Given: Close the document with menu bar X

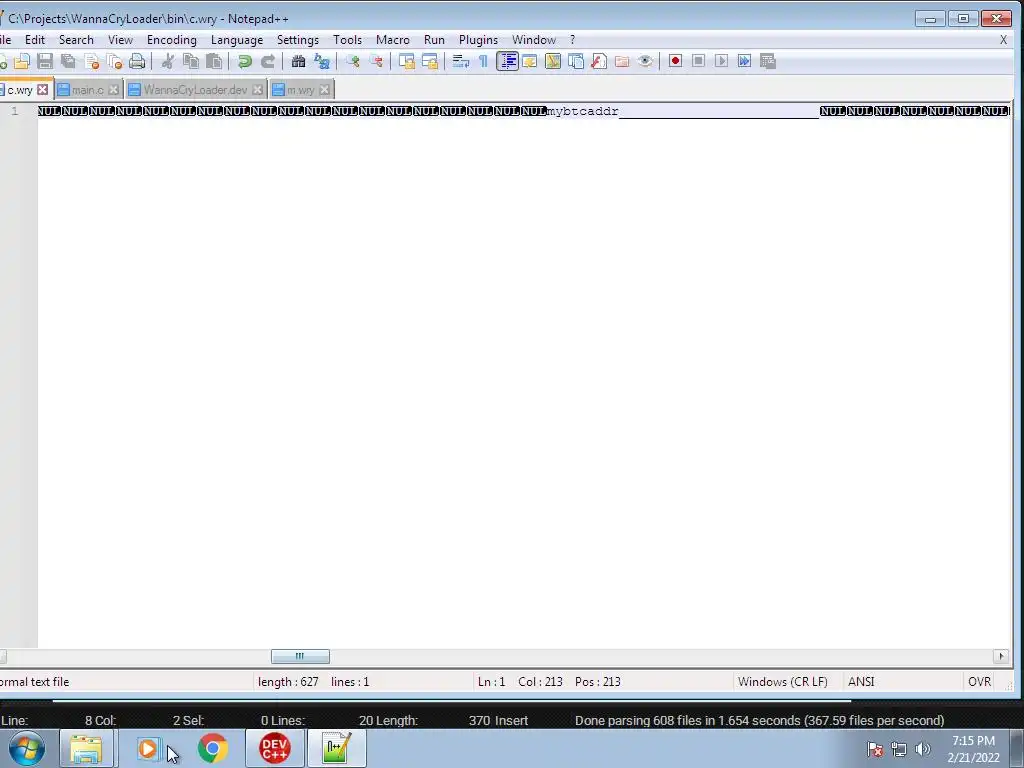Looking at the screenshot, I should (1003, 40).
